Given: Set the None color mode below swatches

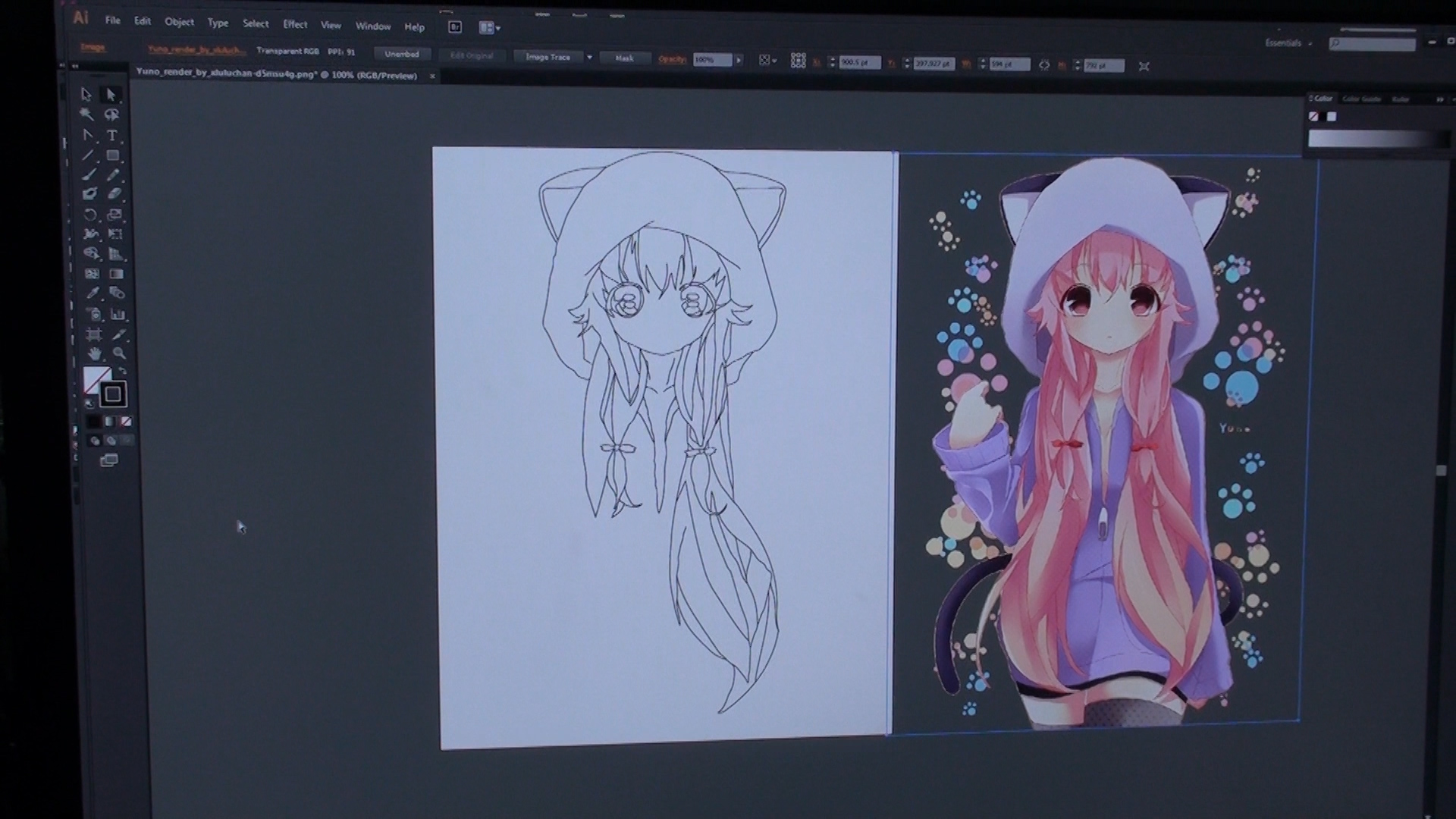Looking at the screenshot, I should point(127,422).
